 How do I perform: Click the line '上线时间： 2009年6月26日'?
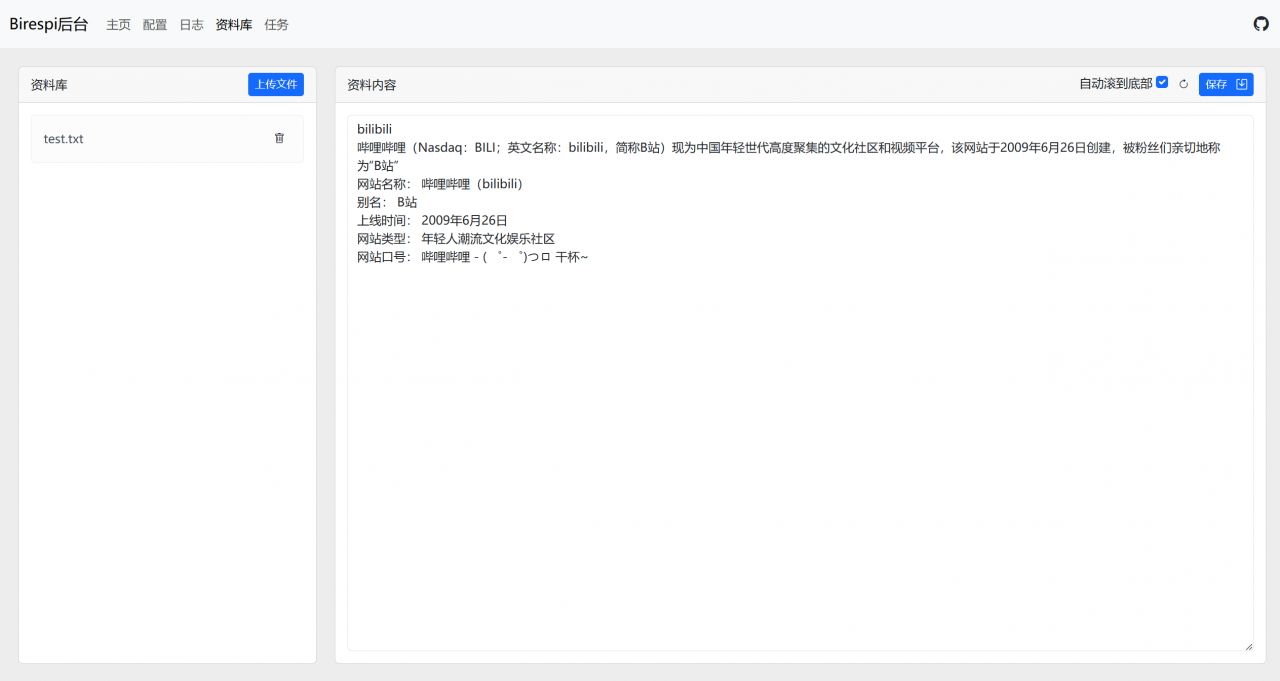(x=432, y=220)
